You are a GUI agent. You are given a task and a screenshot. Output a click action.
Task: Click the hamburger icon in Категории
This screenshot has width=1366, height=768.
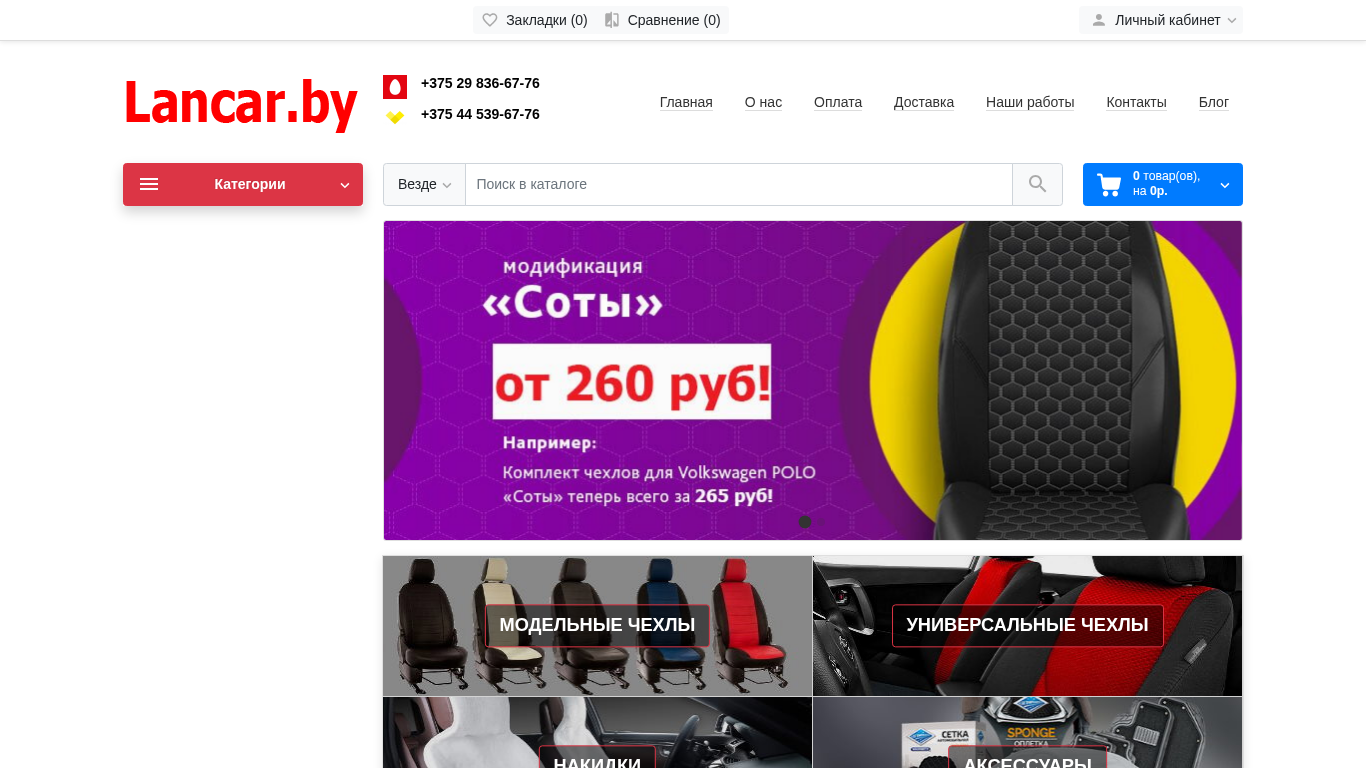coord(149,184)
